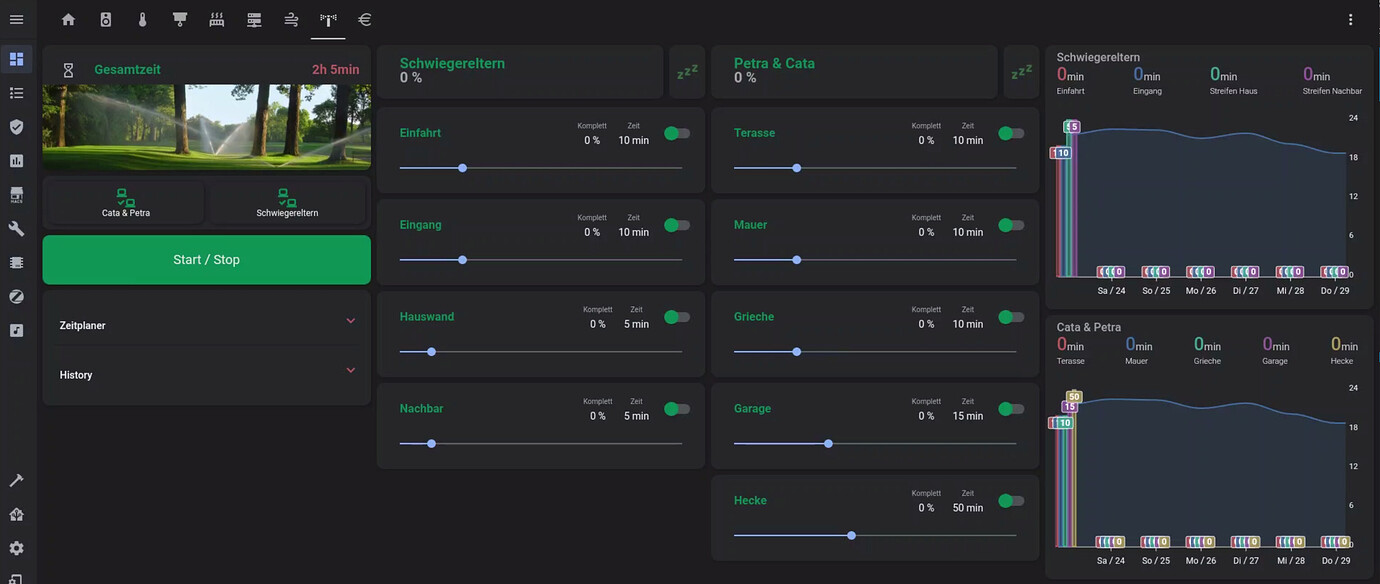The width and height of the screenshot is (1380, 584).
Task: Click the radiator heating icon
Action: tap(216, 19)
